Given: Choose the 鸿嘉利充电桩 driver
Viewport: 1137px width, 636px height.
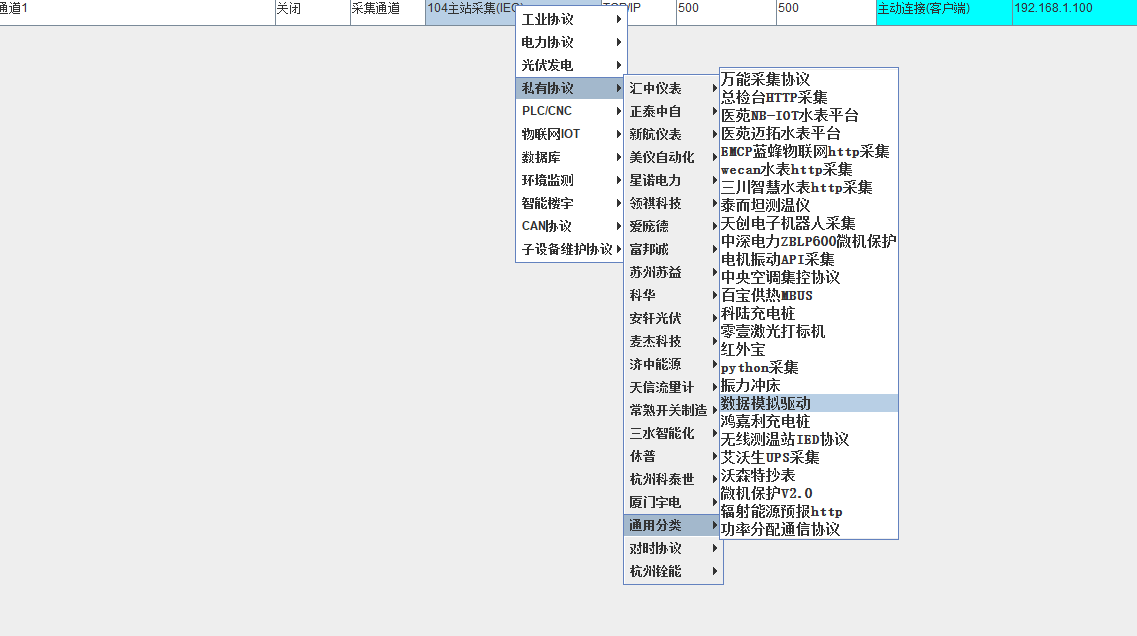Looking at the screenshot, I should click(809, 421).
